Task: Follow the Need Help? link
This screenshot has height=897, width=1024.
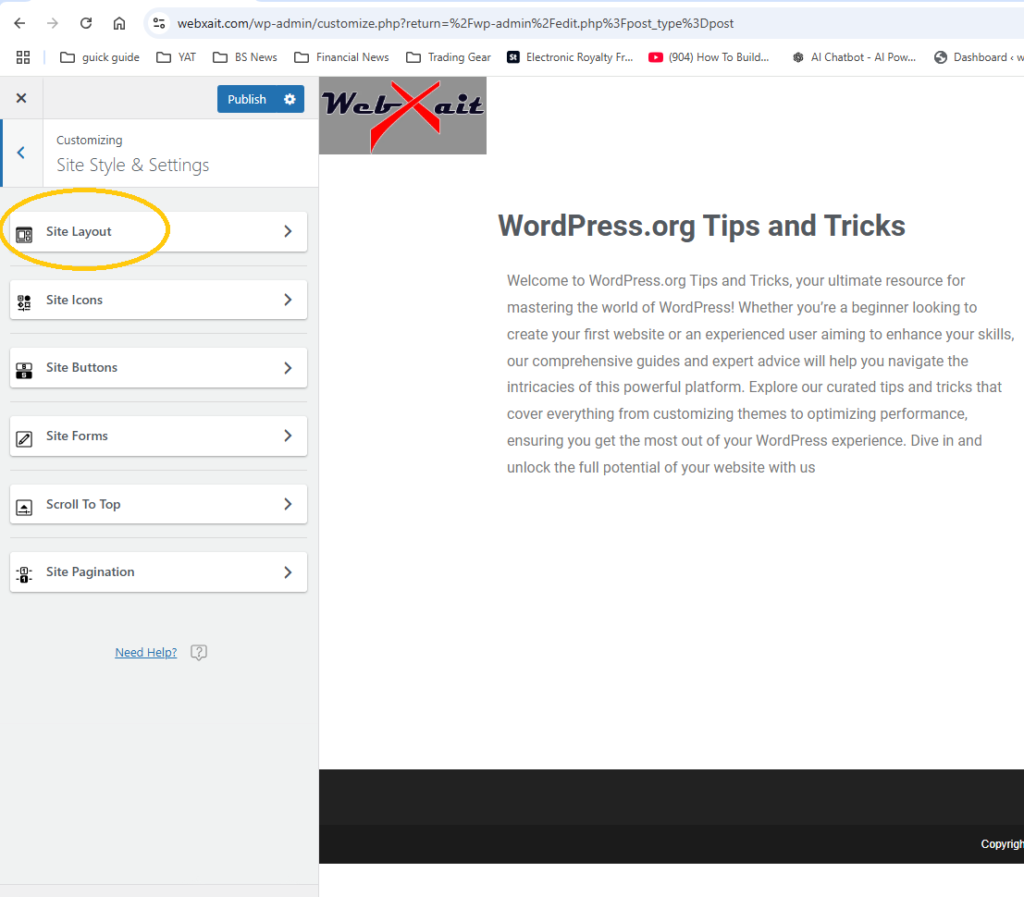Action: point(146,652)
